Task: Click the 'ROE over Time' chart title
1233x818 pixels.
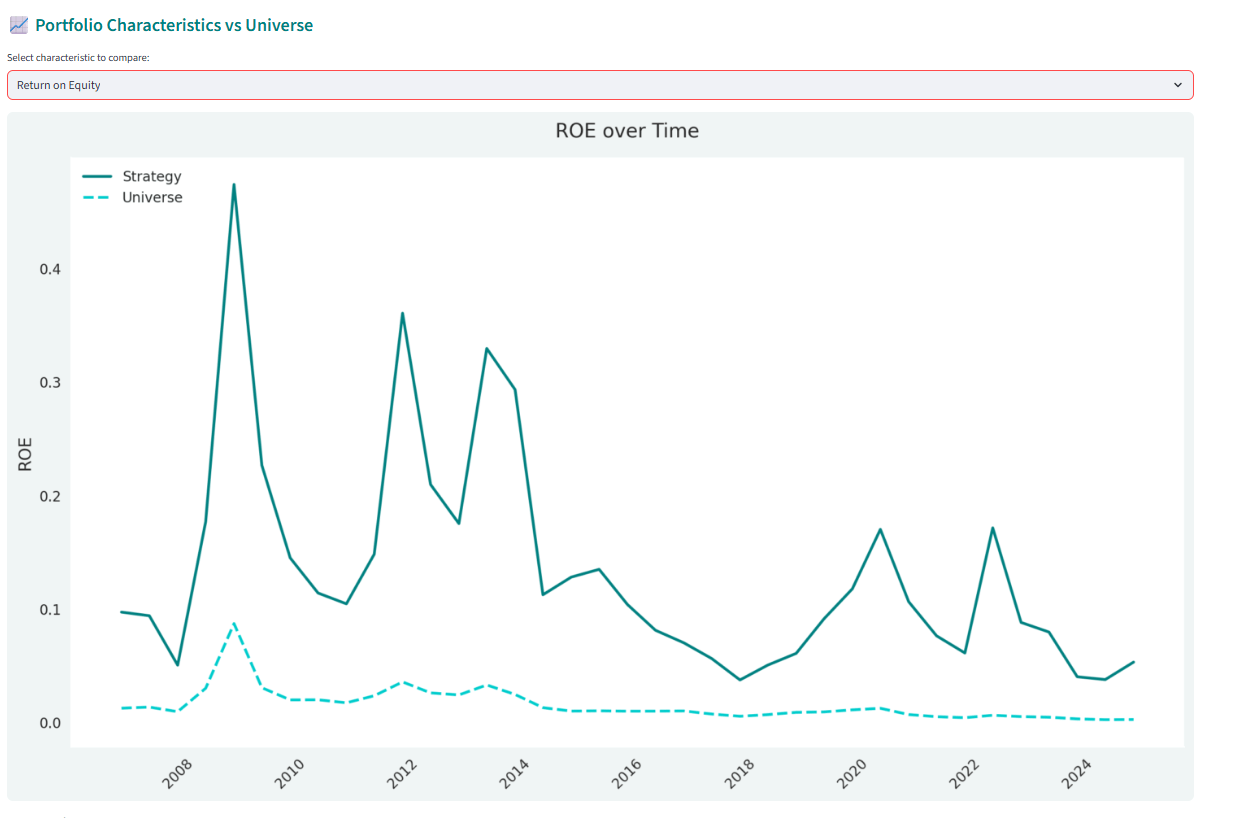Action: (627, 131)
